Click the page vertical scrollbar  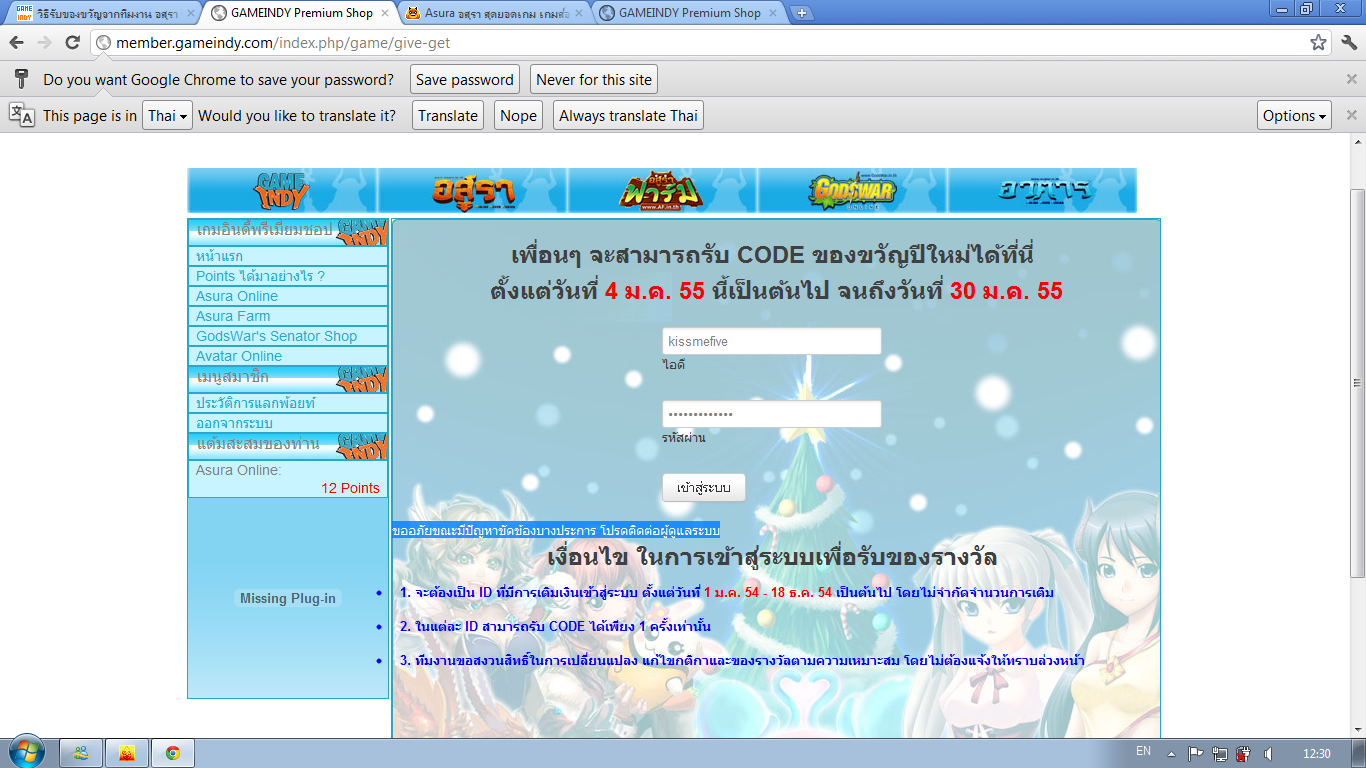[x=1356, y=380]
